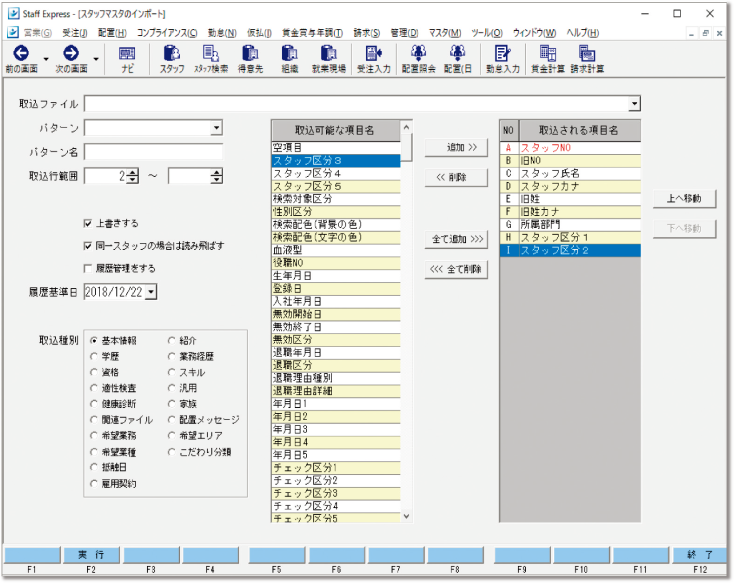This screenshot has height=585, width=736.
Task: Click the document icon beside the 営業 menu
Action: coord(13,32)
